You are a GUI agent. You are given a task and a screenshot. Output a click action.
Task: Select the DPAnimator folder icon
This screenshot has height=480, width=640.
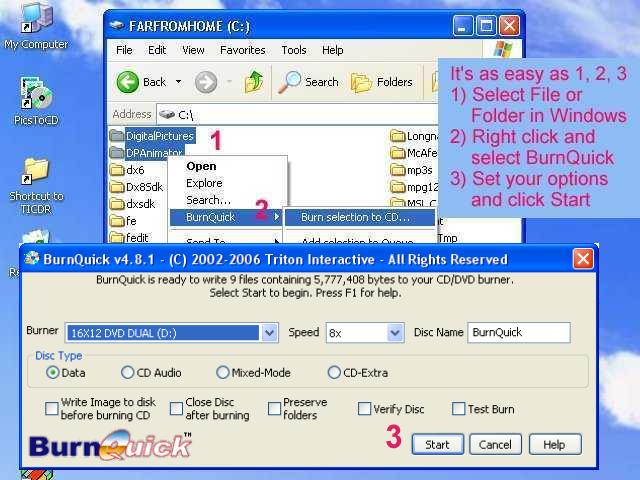pos(117,153)
